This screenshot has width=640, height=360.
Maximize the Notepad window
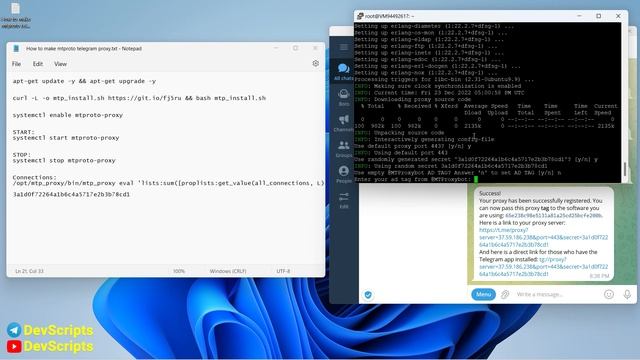click(296, 48)
